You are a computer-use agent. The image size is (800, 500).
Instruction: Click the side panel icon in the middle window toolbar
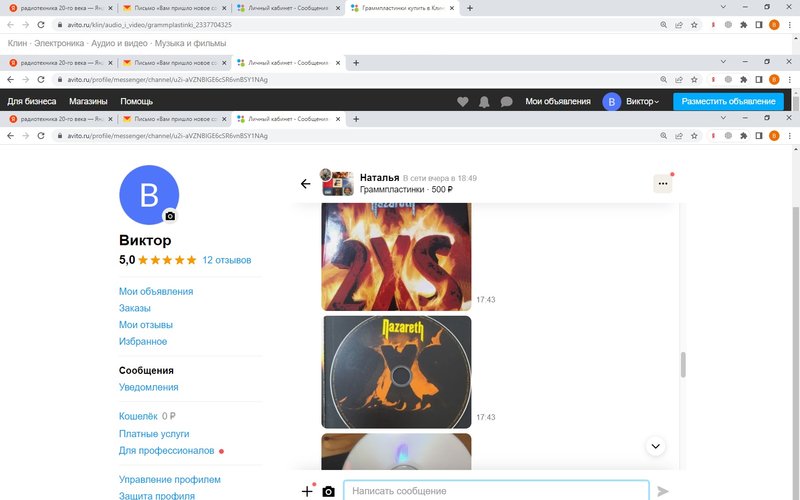coord(759,80)
